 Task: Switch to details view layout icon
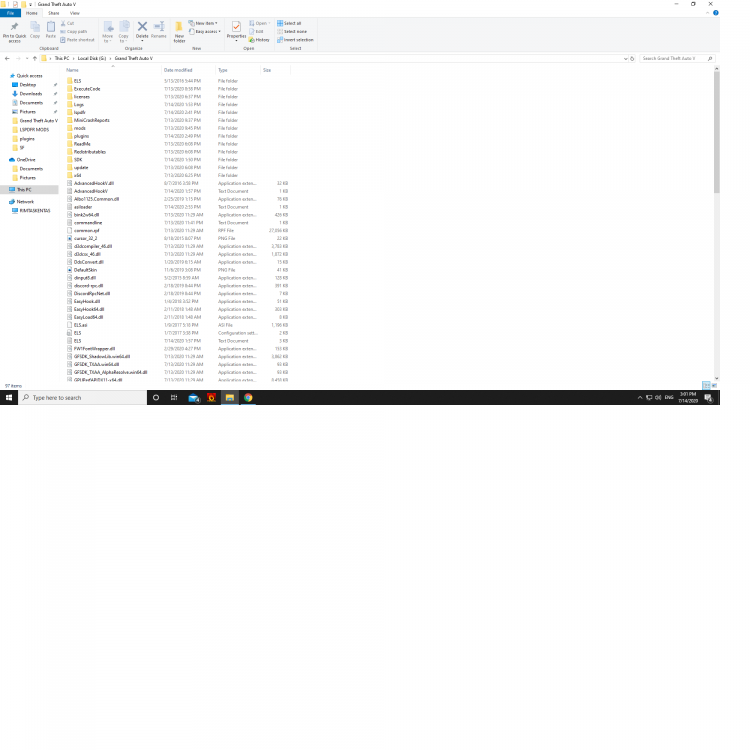coord(706,386)
